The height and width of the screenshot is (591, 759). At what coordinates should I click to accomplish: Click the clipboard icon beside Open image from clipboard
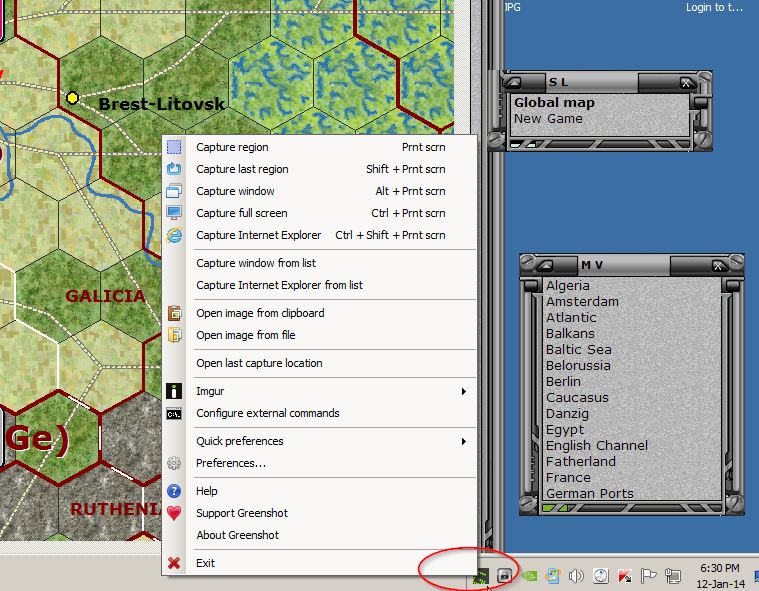(174, 313)
